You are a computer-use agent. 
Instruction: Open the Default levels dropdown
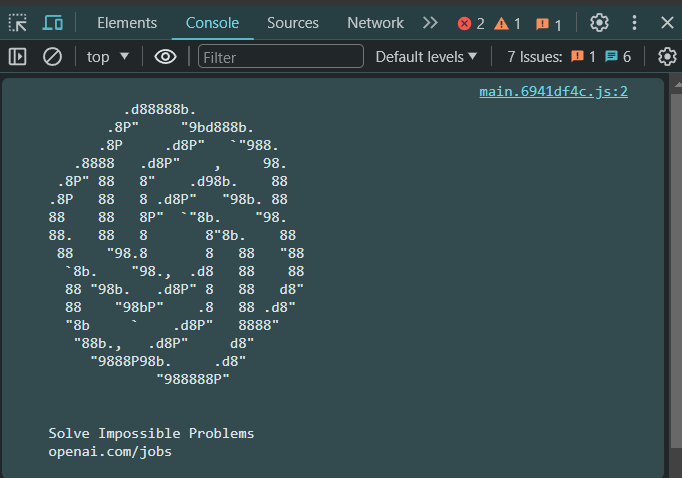[426, 57]
